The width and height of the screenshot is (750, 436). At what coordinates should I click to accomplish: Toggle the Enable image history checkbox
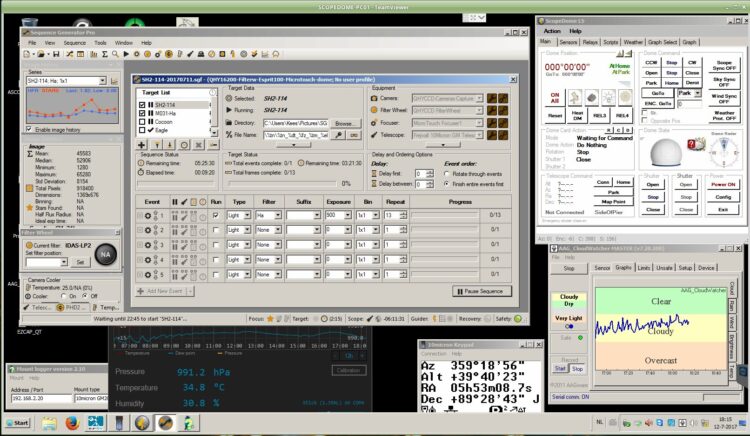[x=29, y=130]
